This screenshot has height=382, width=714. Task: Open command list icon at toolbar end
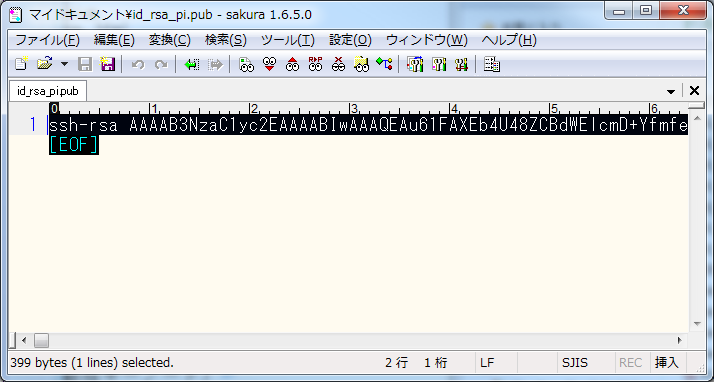pyautogui.click(x=492, y=64)
